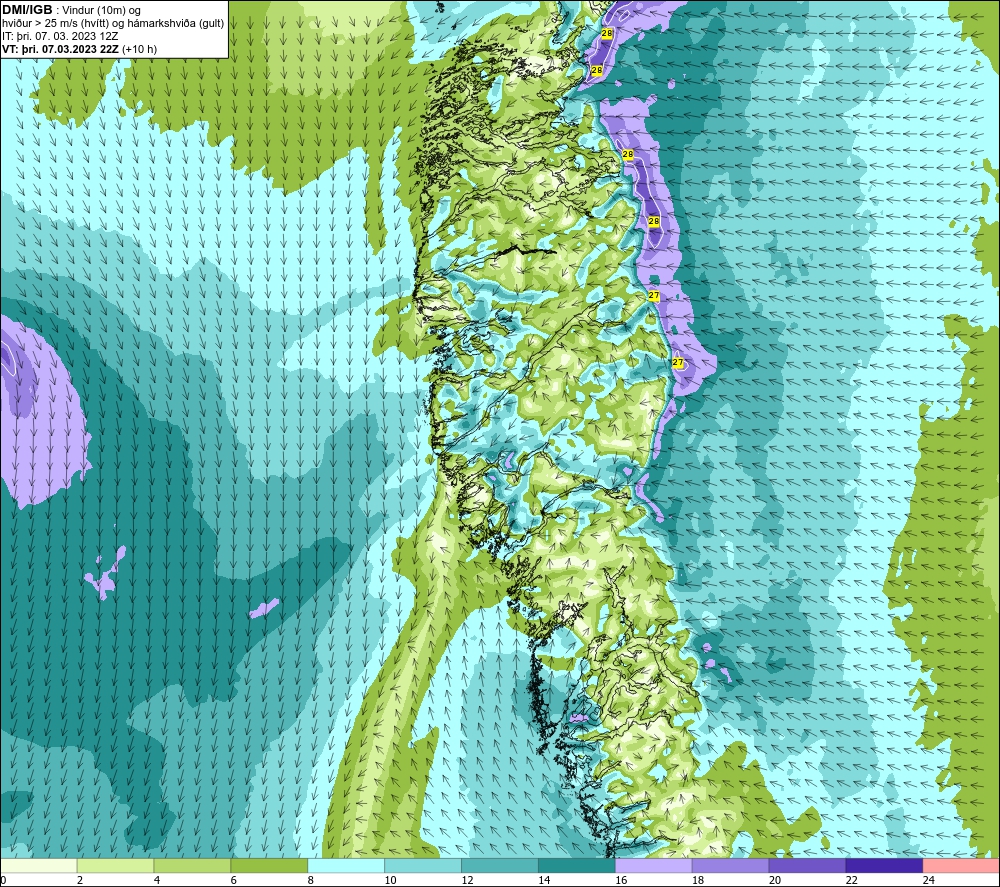Image resolution: width=1000 pixels, height=887 pixels.
Task: Click the legend tick label "8"
Action: 311,880
